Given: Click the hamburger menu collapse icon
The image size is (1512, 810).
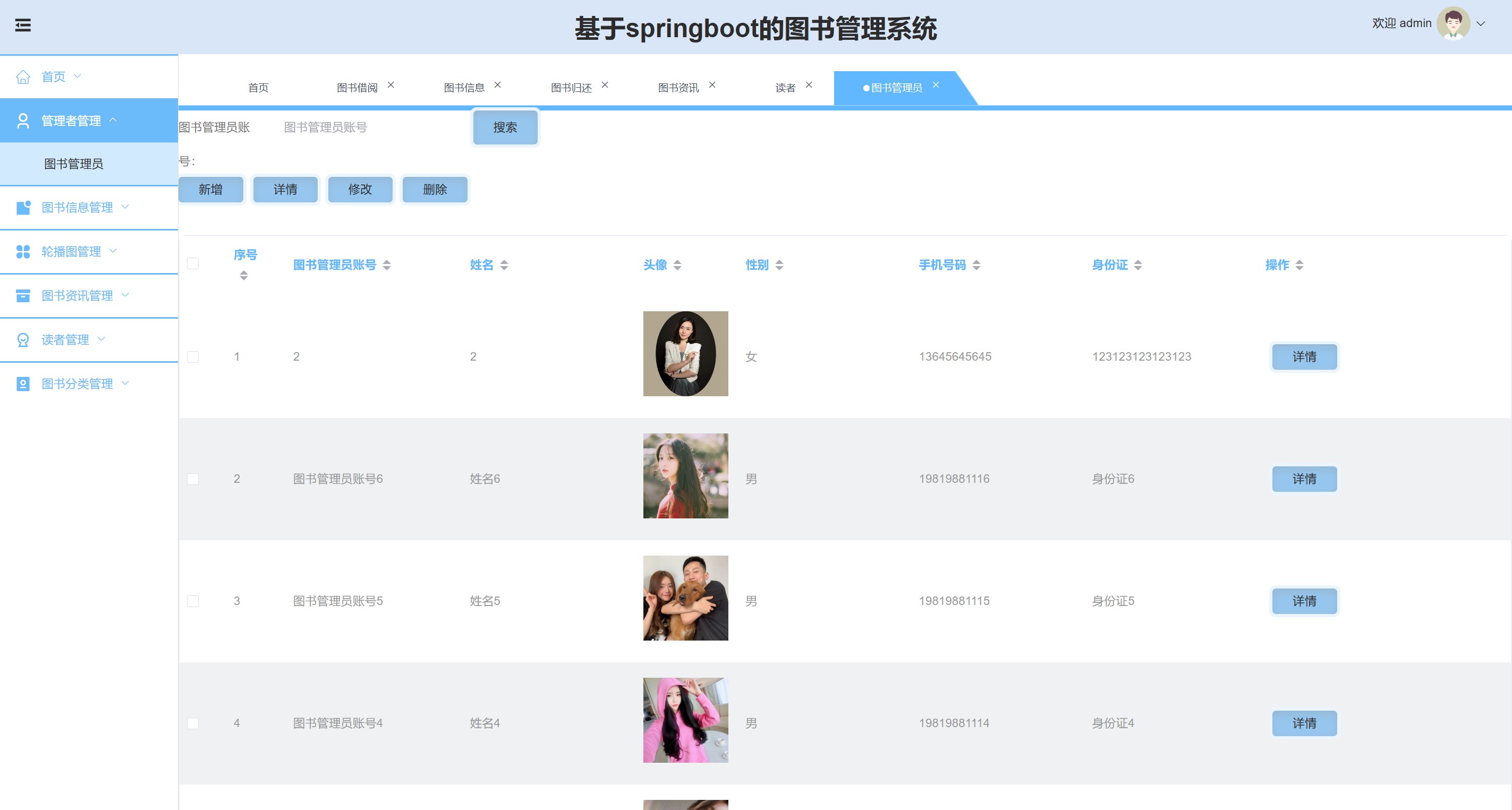Looking at the screenshot, I should click(x=23, y=24).
